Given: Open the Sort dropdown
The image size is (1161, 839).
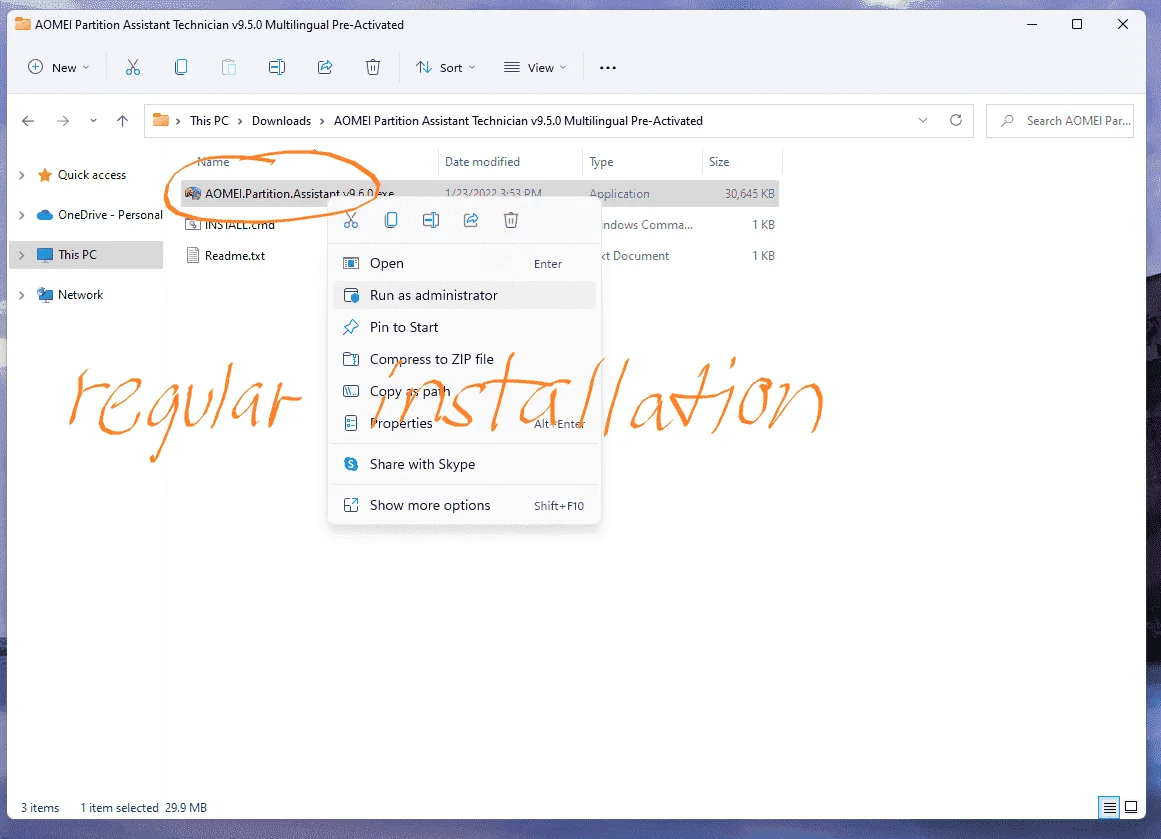Looking at the screenshot, I should (446, 67).
